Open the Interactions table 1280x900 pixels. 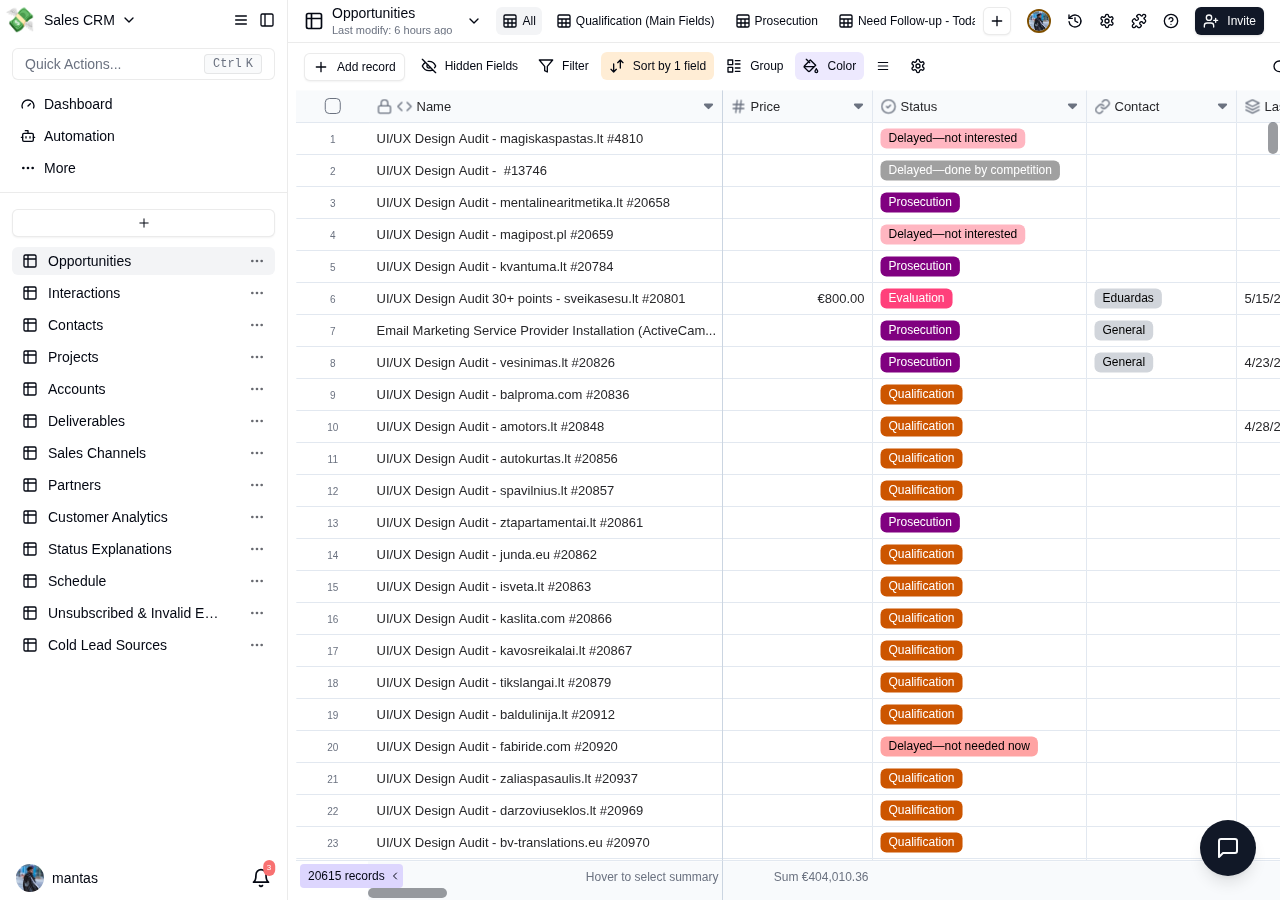[x=84, y=293]
